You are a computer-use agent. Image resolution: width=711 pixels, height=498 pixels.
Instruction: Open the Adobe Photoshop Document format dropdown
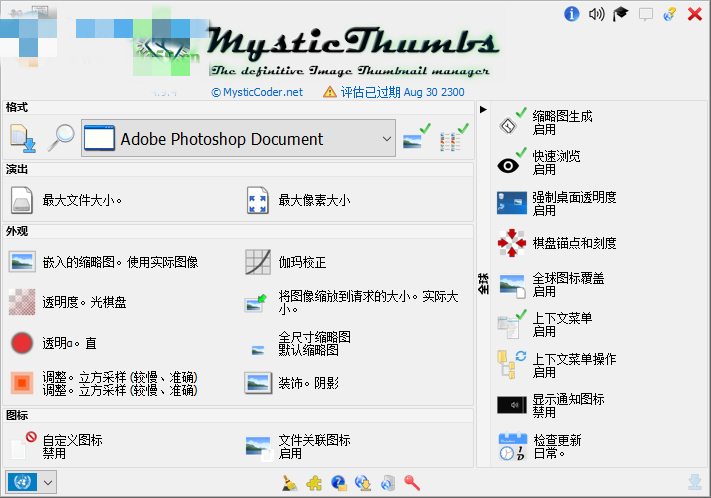click(240, 140)
